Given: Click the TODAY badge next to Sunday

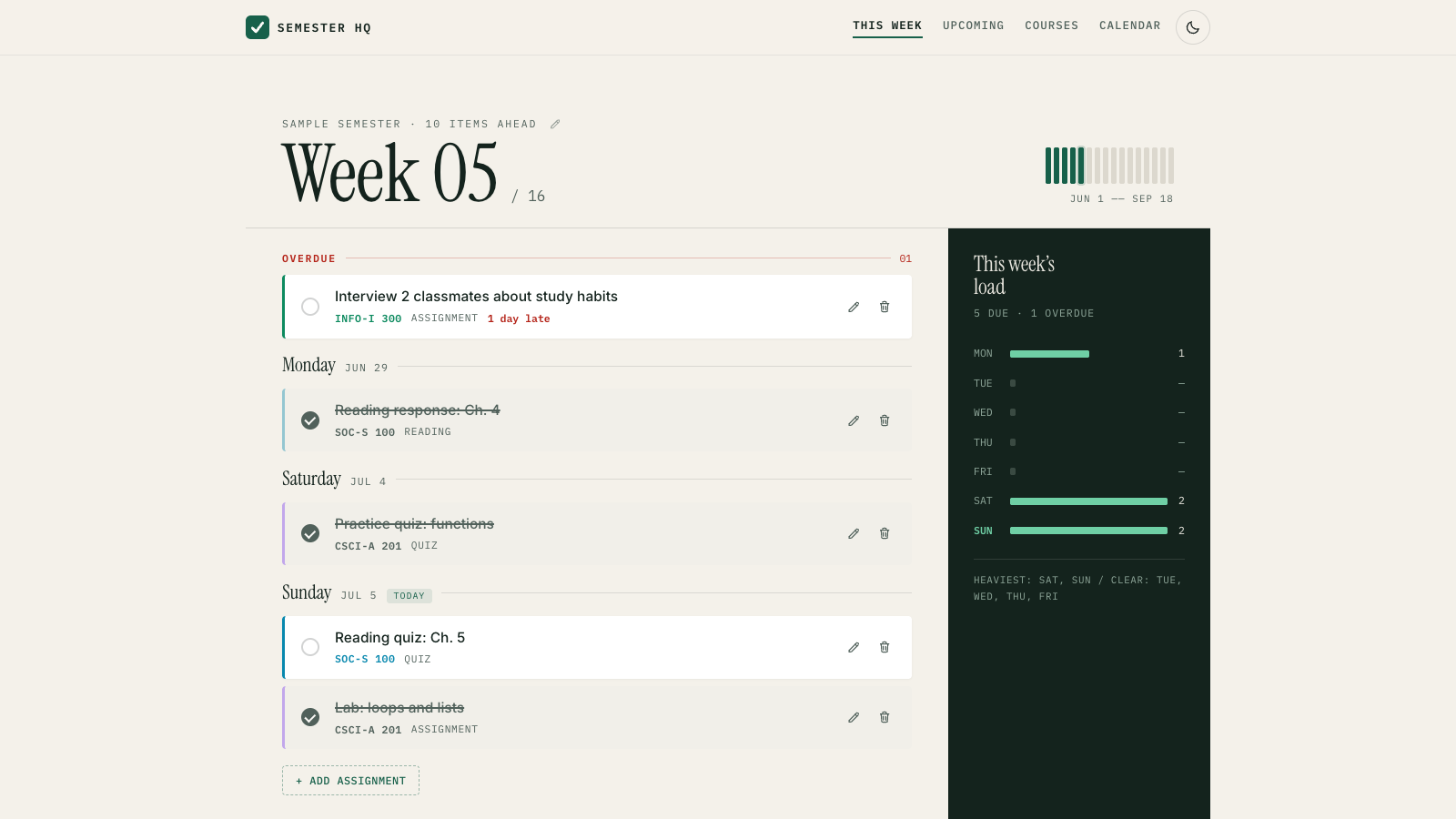Looking at the screenshot, I should (409, 596).
